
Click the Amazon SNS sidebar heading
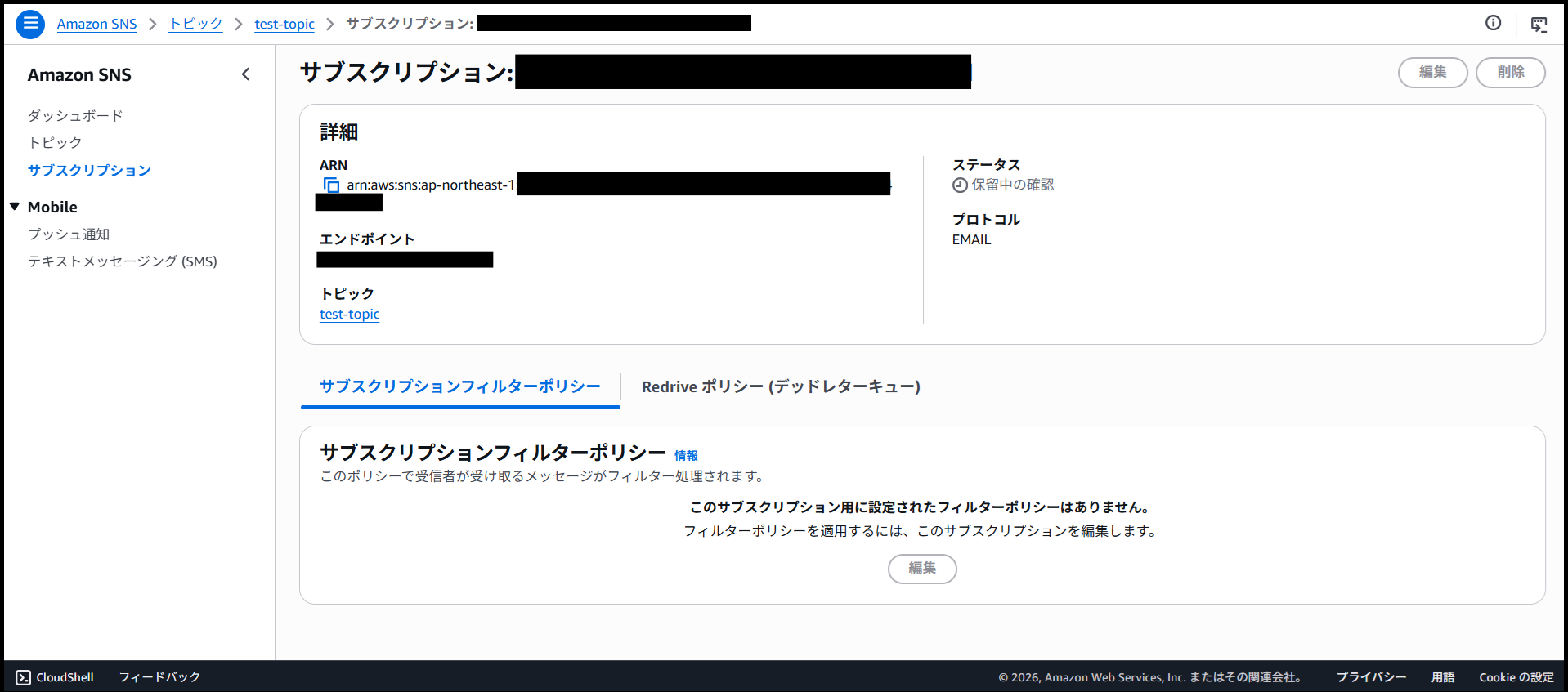point(79,75)
